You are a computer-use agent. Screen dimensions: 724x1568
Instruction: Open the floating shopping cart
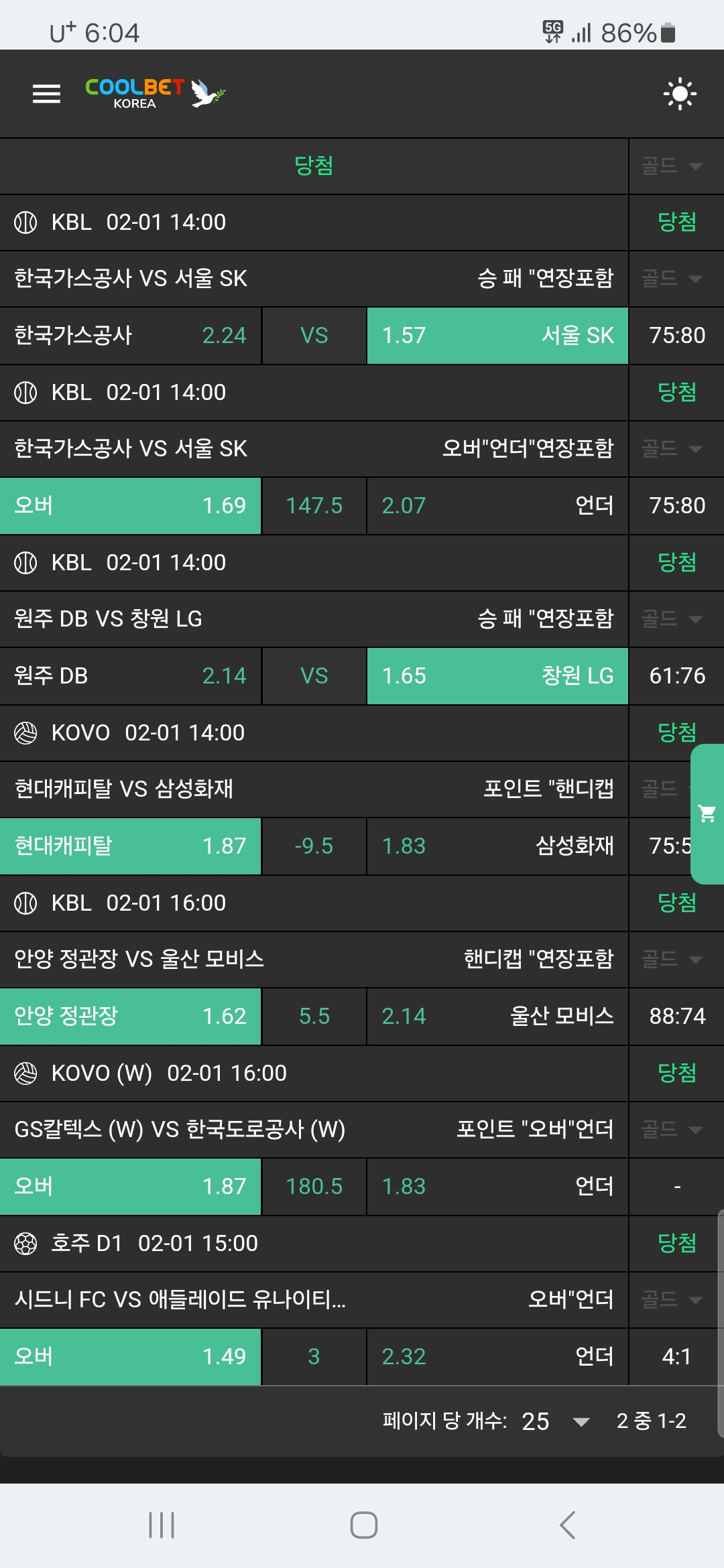(x=707, y=814)
